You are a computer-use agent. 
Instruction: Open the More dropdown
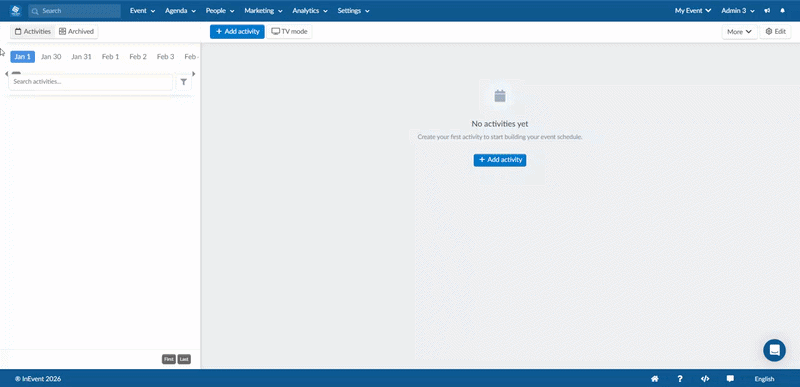click(x=740, y=32)
